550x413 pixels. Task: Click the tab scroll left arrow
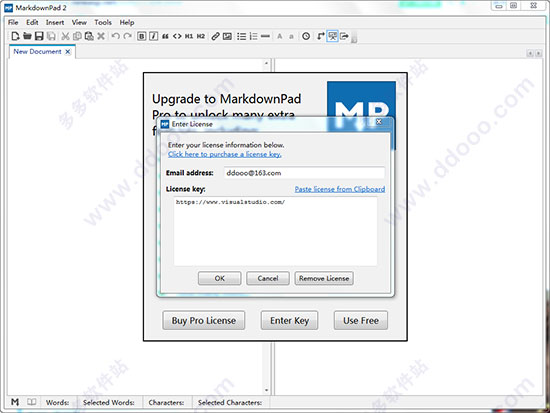(x=530, y=53)
